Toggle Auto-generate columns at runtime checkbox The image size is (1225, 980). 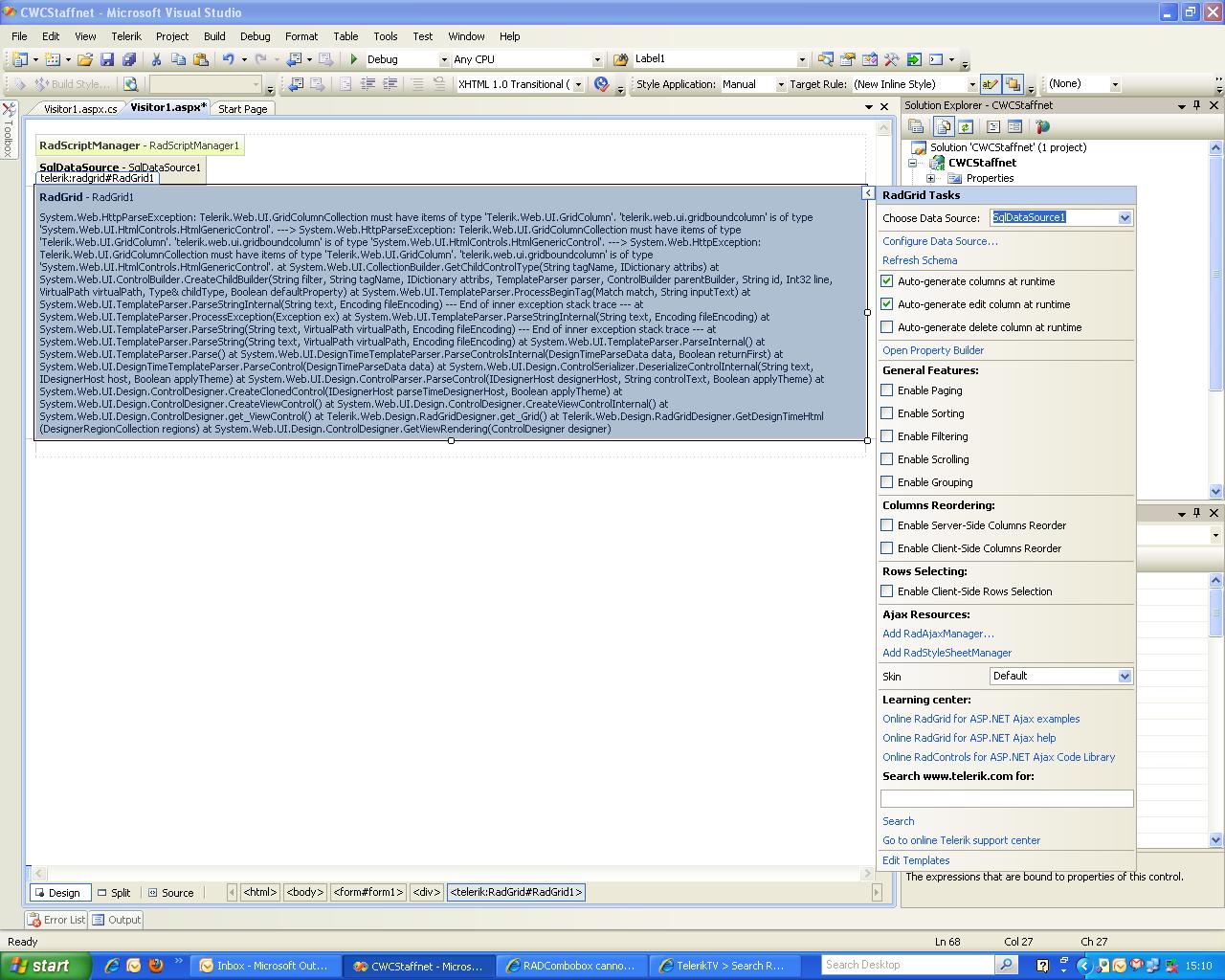click(887, 281)
